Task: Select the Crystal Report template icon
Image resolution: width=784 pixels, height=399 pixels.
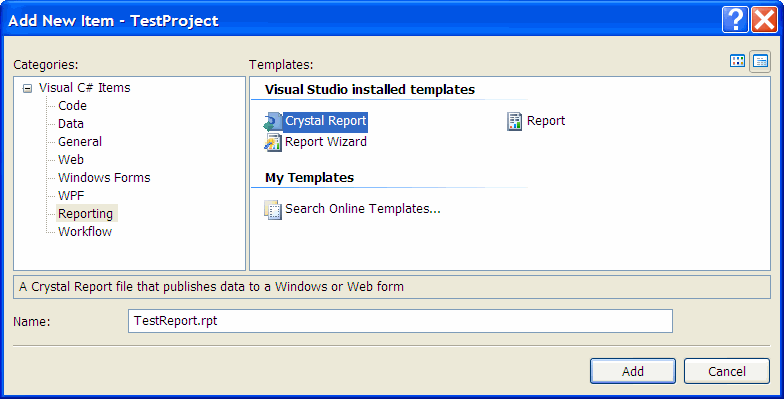Action: click(273, 122)
